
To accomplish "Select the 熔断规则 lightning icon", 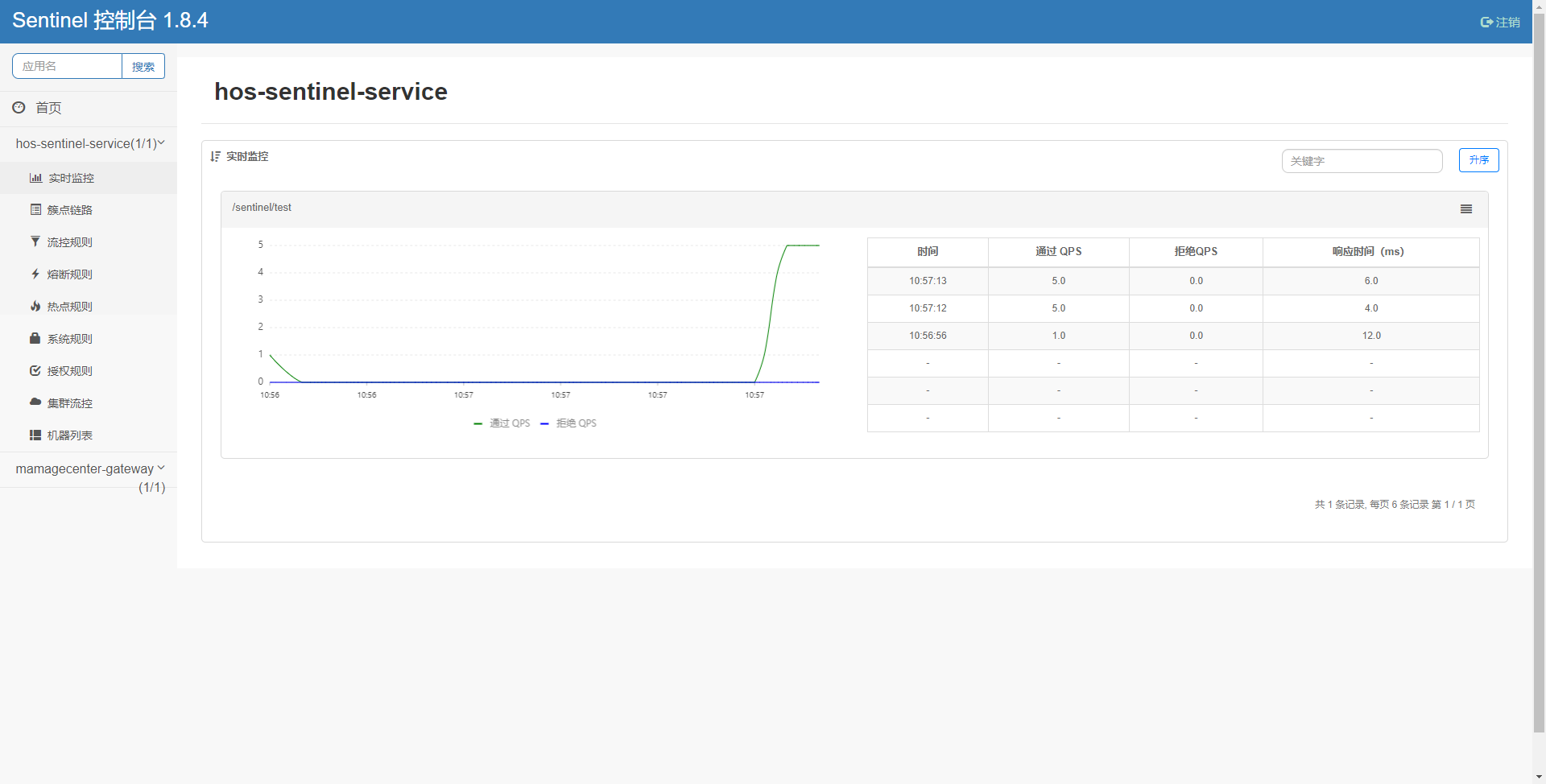I will coord(35,274).
